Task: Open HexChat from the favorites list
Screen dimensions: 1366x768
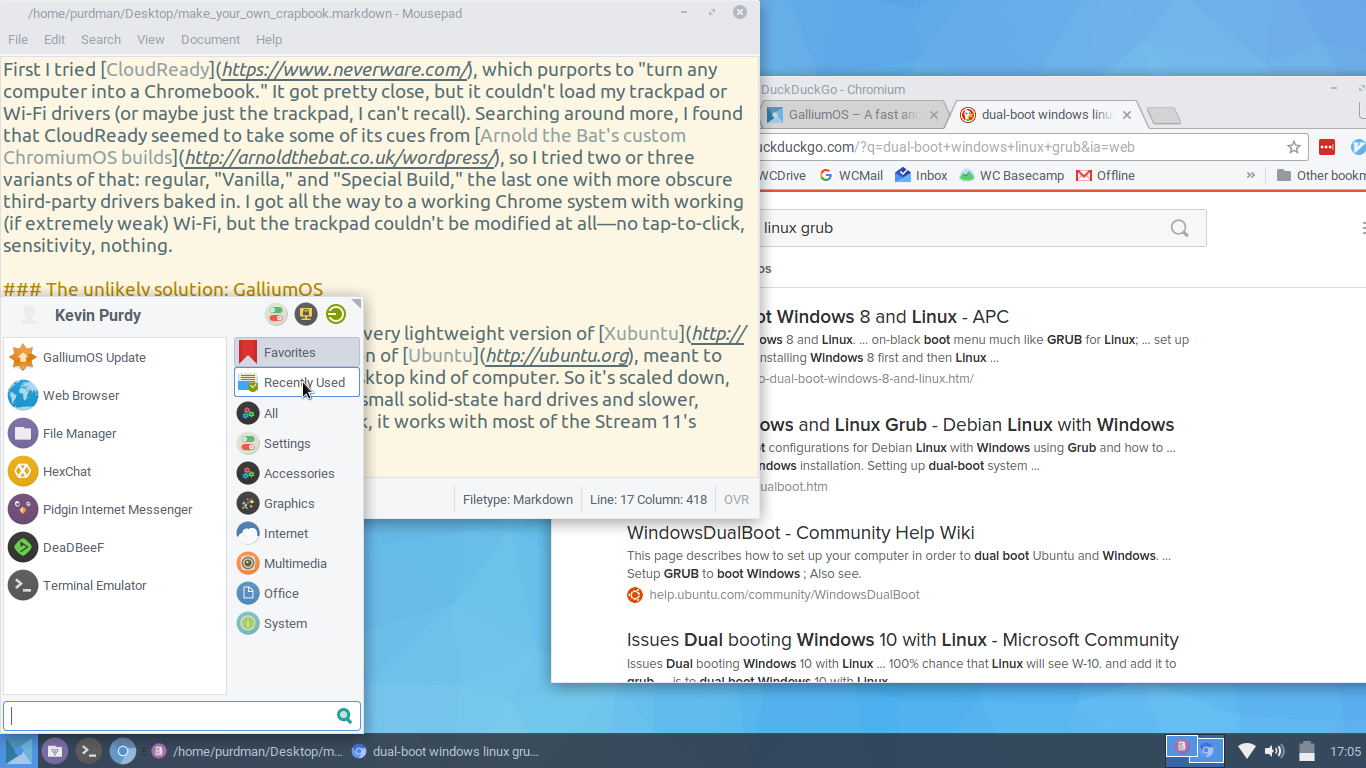Action: coord(115,471)
